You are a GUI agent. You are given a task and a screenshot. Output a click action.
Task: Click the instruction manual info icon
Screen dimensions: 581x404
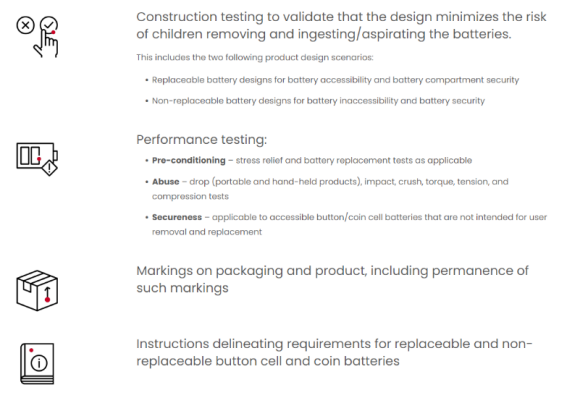tap(37, 364)
